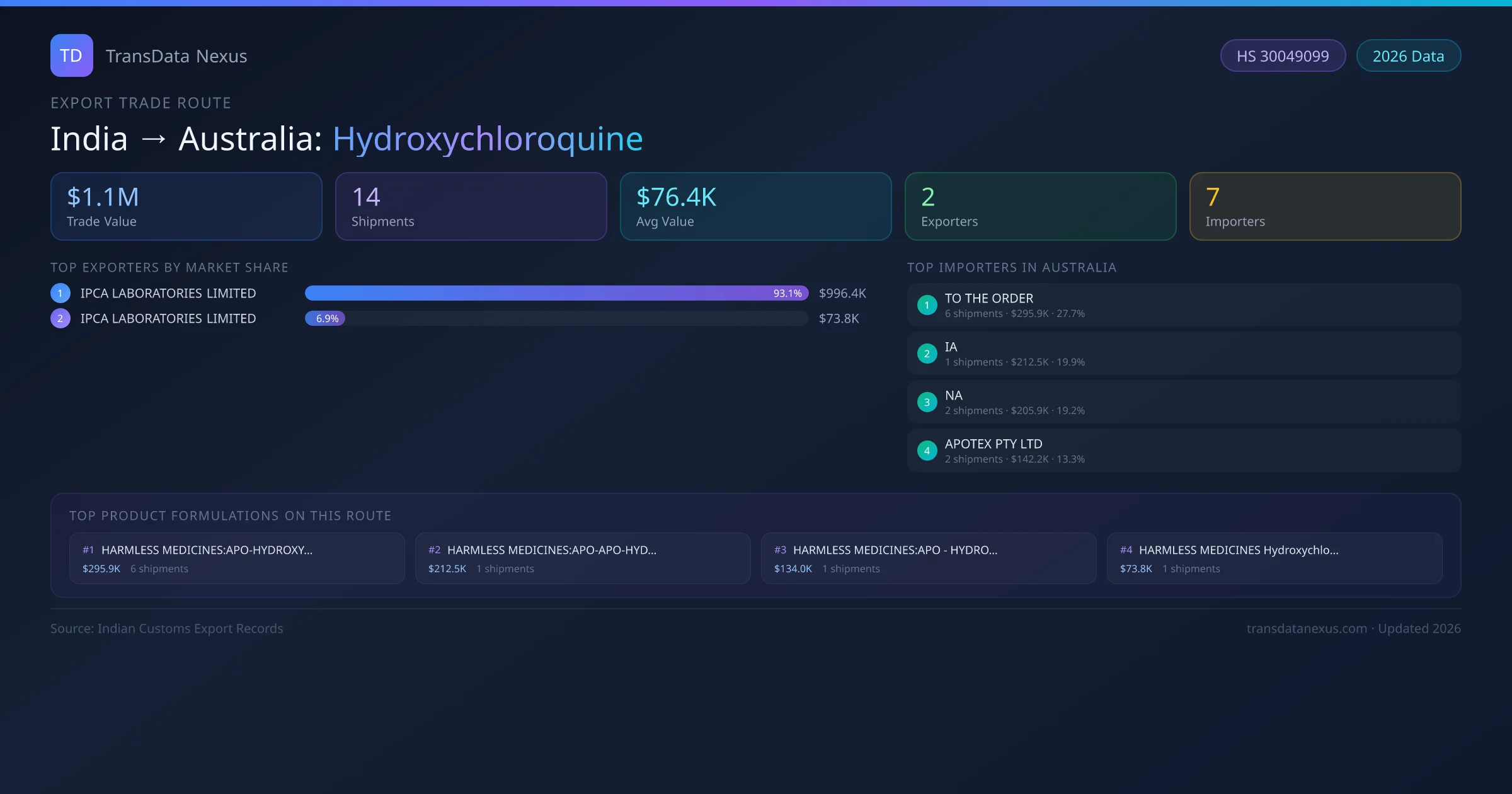Open the 7 Importers card
This screenshot has height=794, width=1512.
[1325, 207]
